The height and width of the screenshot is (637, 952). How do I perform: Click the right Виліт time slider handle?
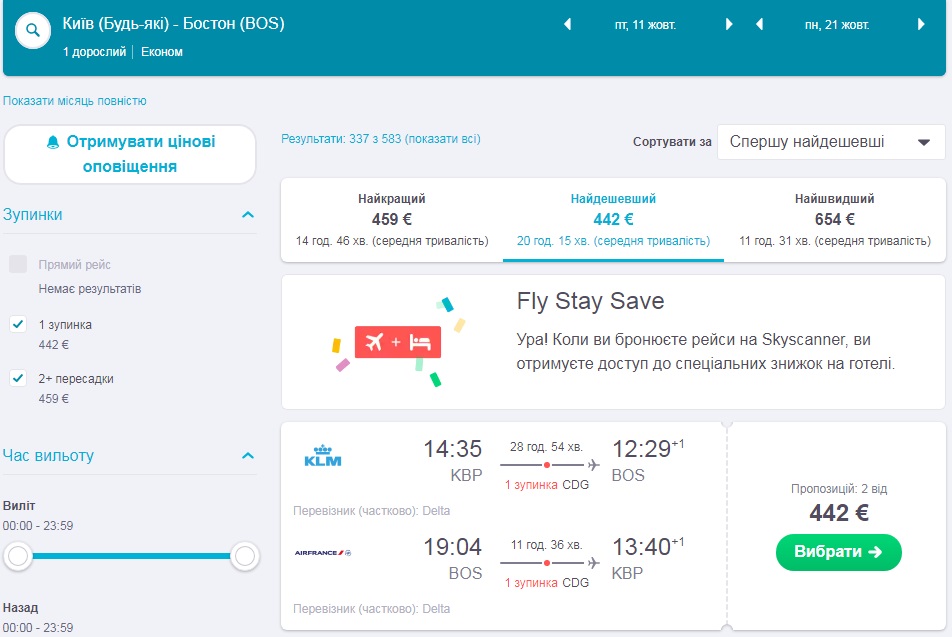244,558
